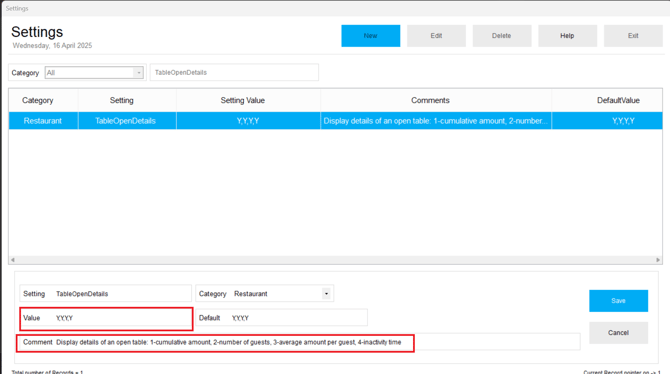Select the Restaurant cell in the table row
This screenshot has width=670, height=374.
(x=43, y=121)
